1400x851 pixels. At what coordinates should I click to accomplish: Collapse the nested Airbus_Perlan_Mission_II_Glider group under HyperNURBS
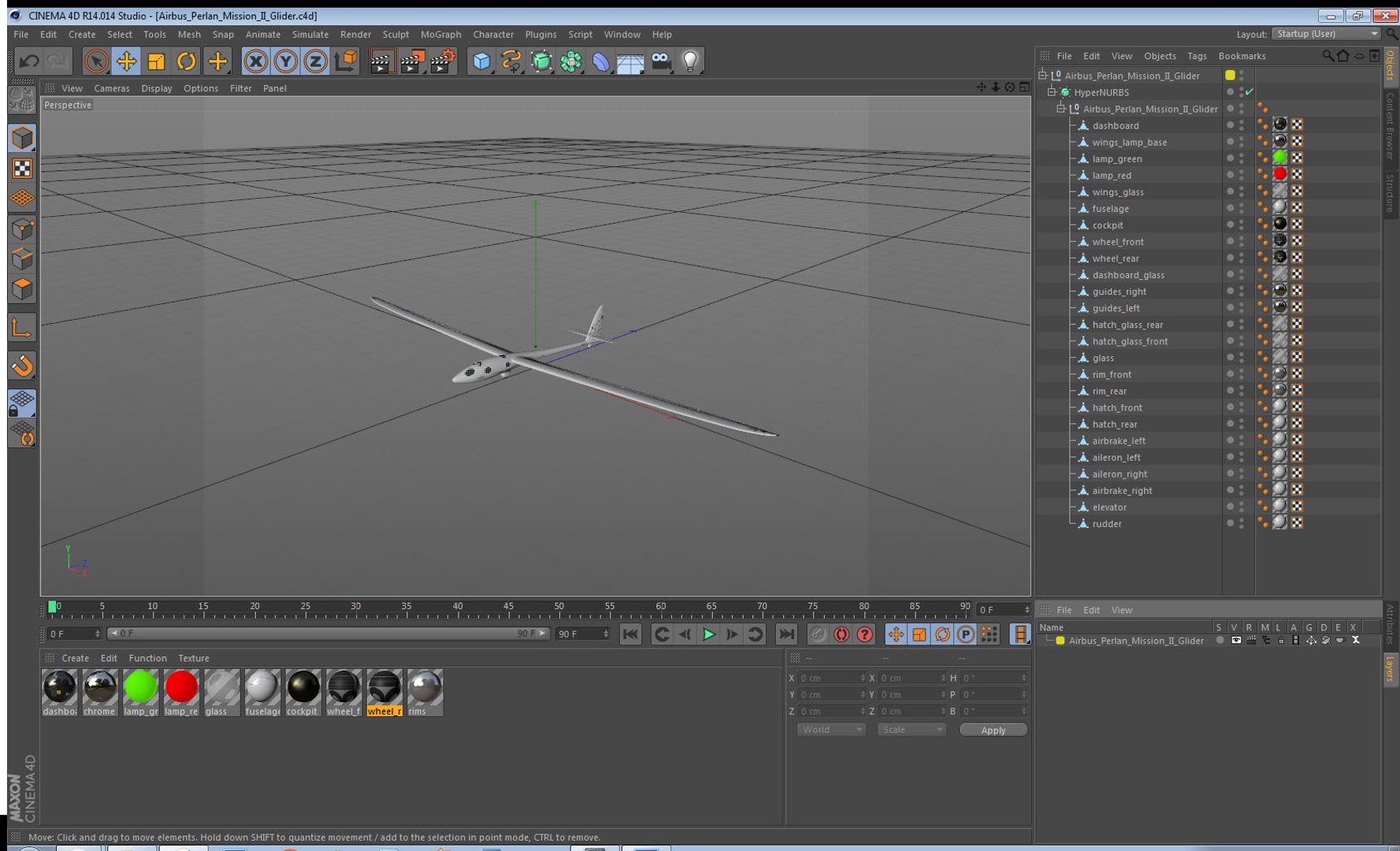click(x=1061, y=109)
